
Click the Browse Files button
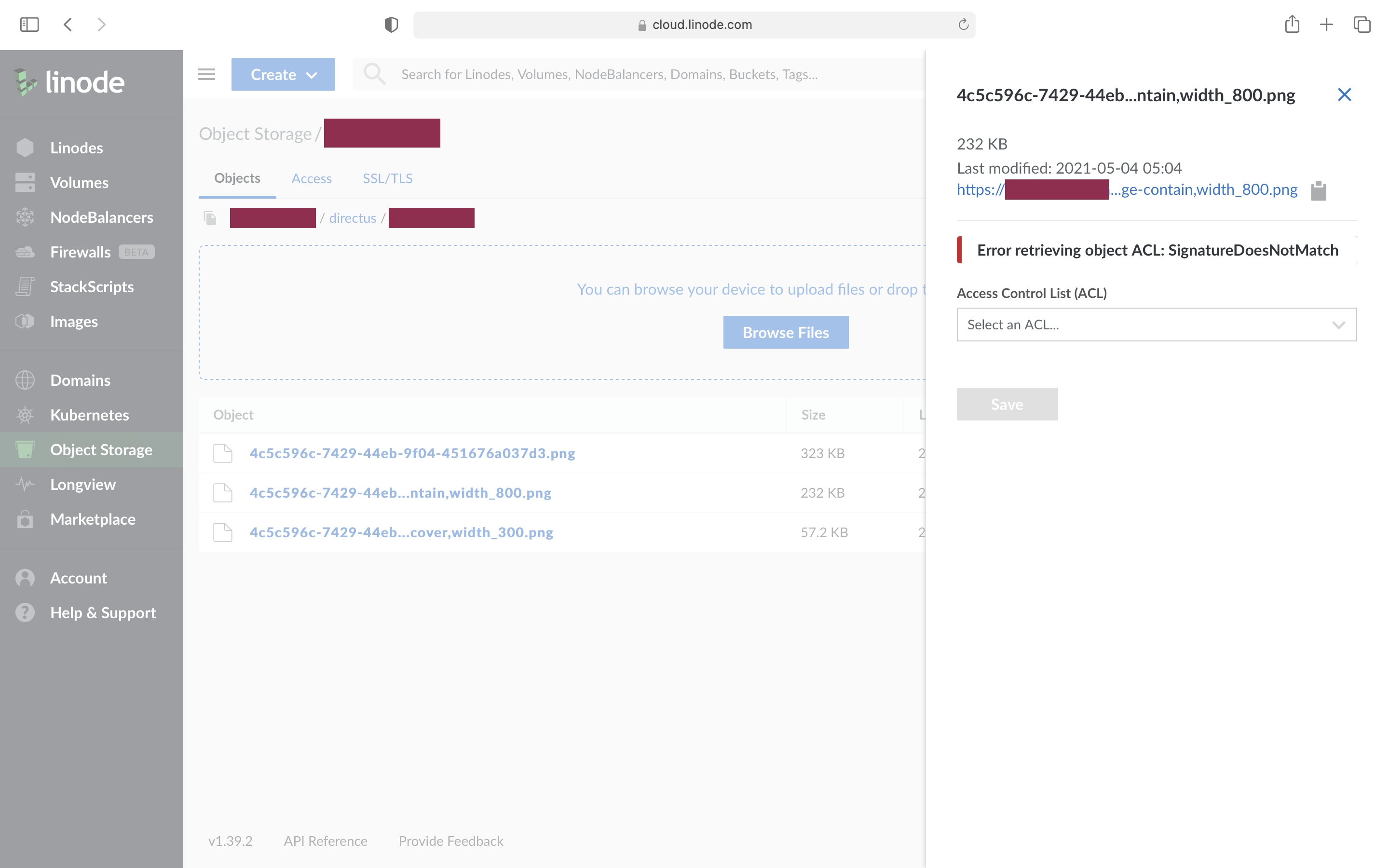tap(785, 332)
